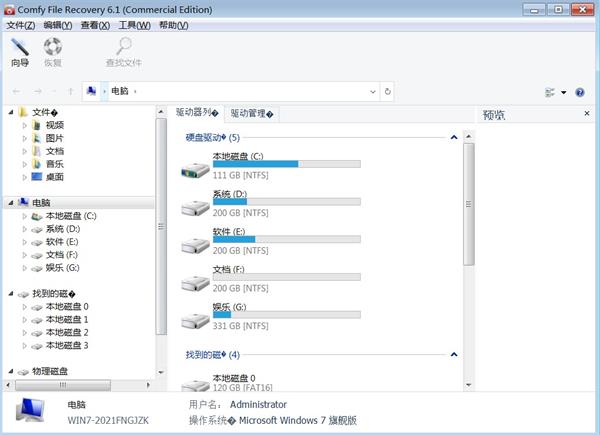Open address bar history dropdown
Image resolution: width=600 pixels, height=435 pixels.
coord(374,92)
